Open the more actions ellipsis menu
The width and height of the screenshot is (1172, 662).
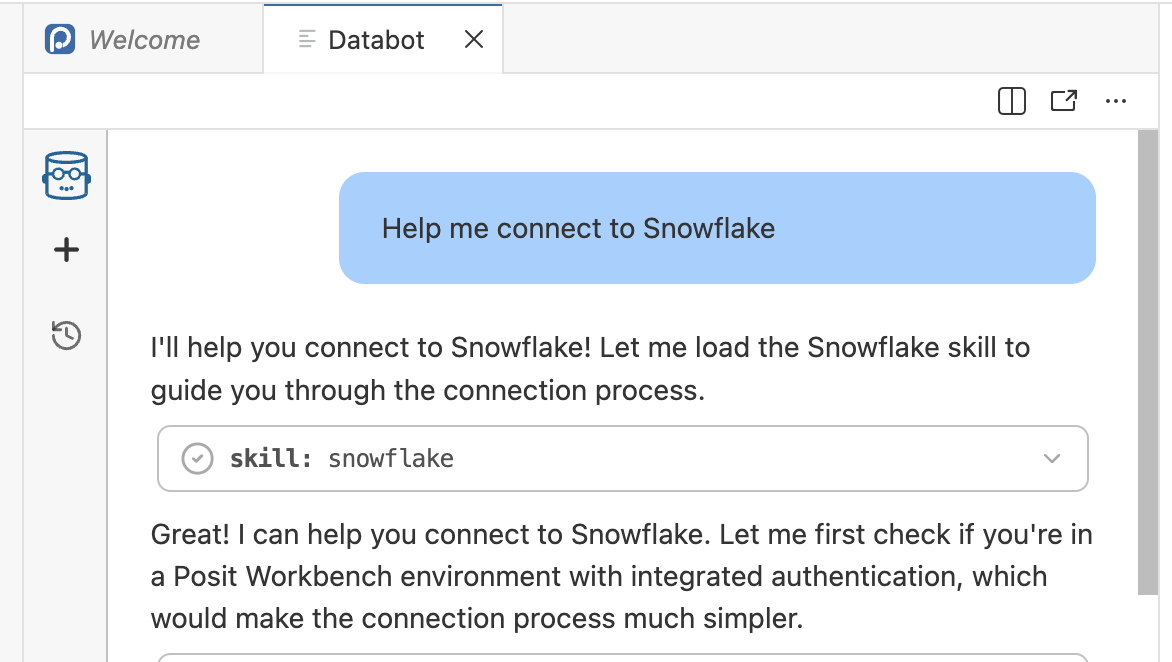click(1116, 101)
